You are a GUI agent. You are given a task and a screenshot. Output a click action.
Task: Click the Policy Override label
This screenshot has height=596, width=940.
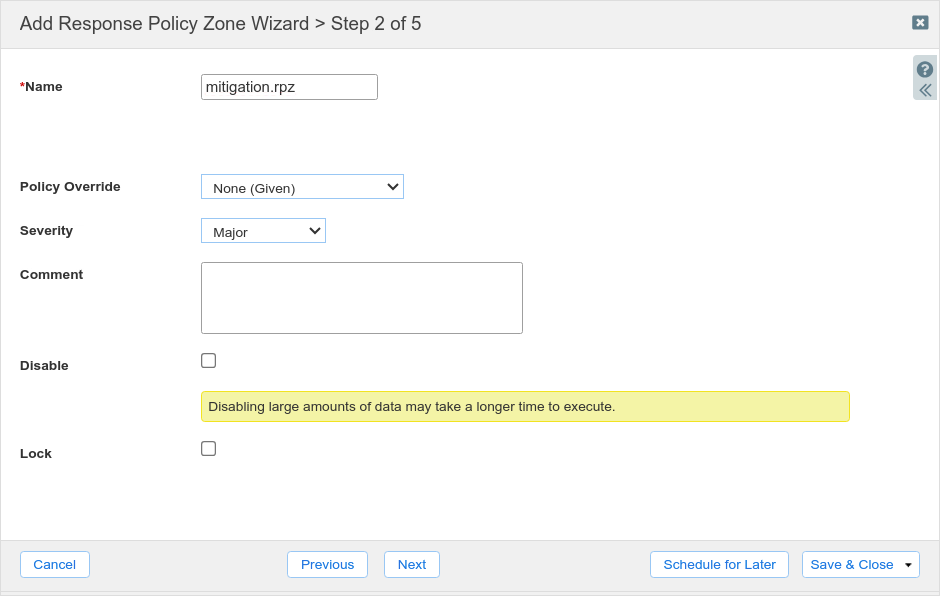point(70,187)
